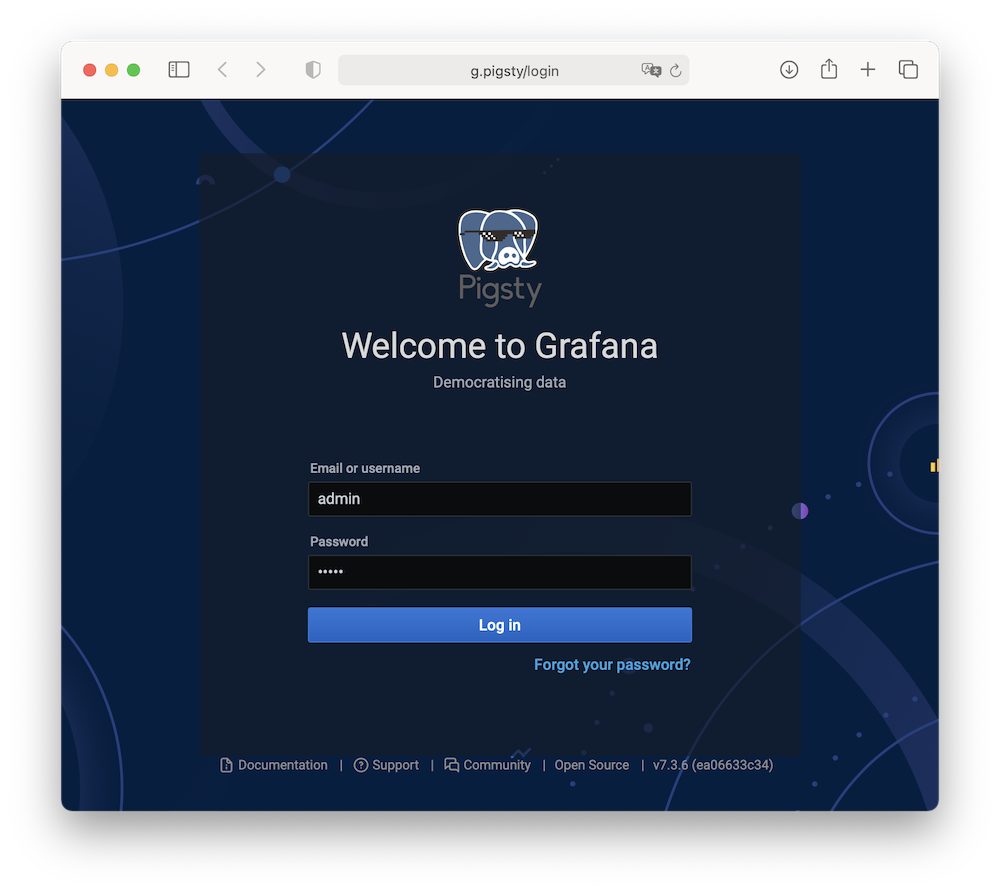Open the Support footer link

pos(395,765)
